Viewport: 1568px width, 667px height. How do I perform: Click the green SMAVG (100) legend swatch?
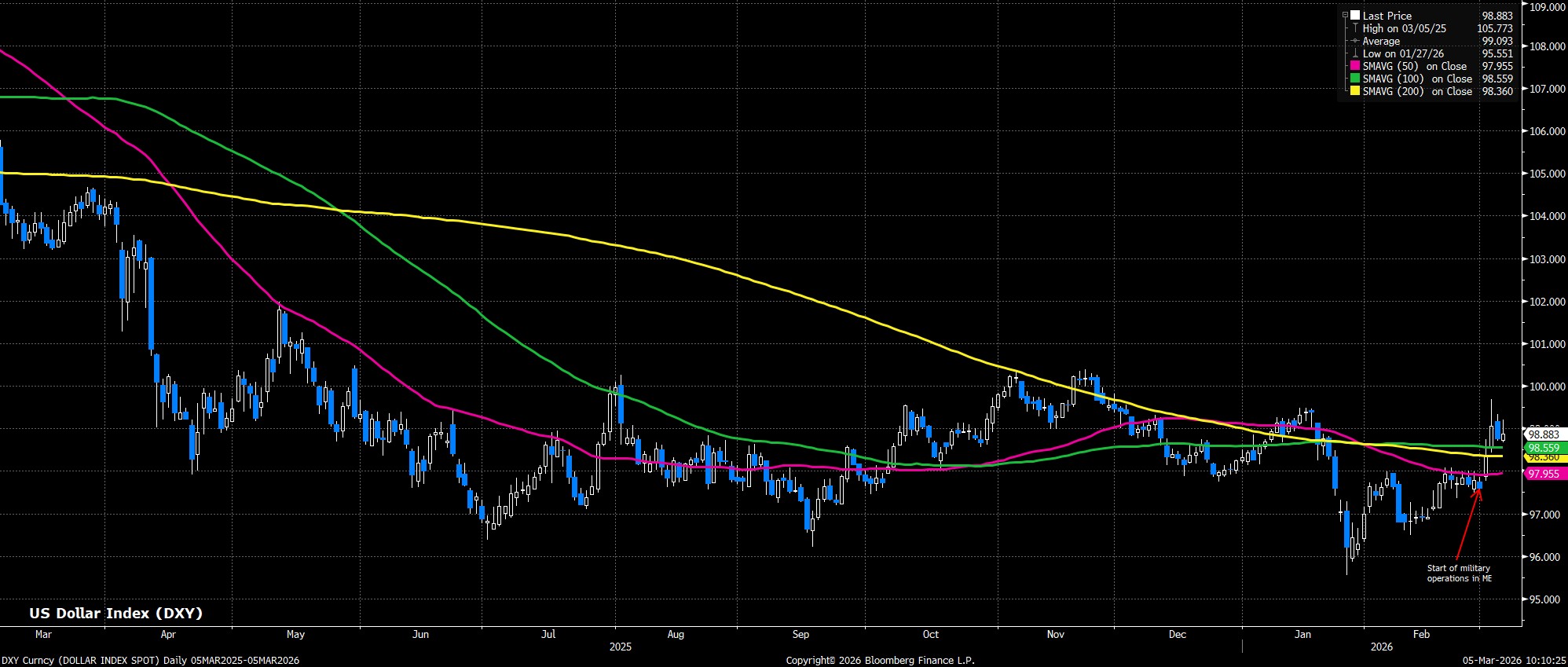tap(1355, 79)
